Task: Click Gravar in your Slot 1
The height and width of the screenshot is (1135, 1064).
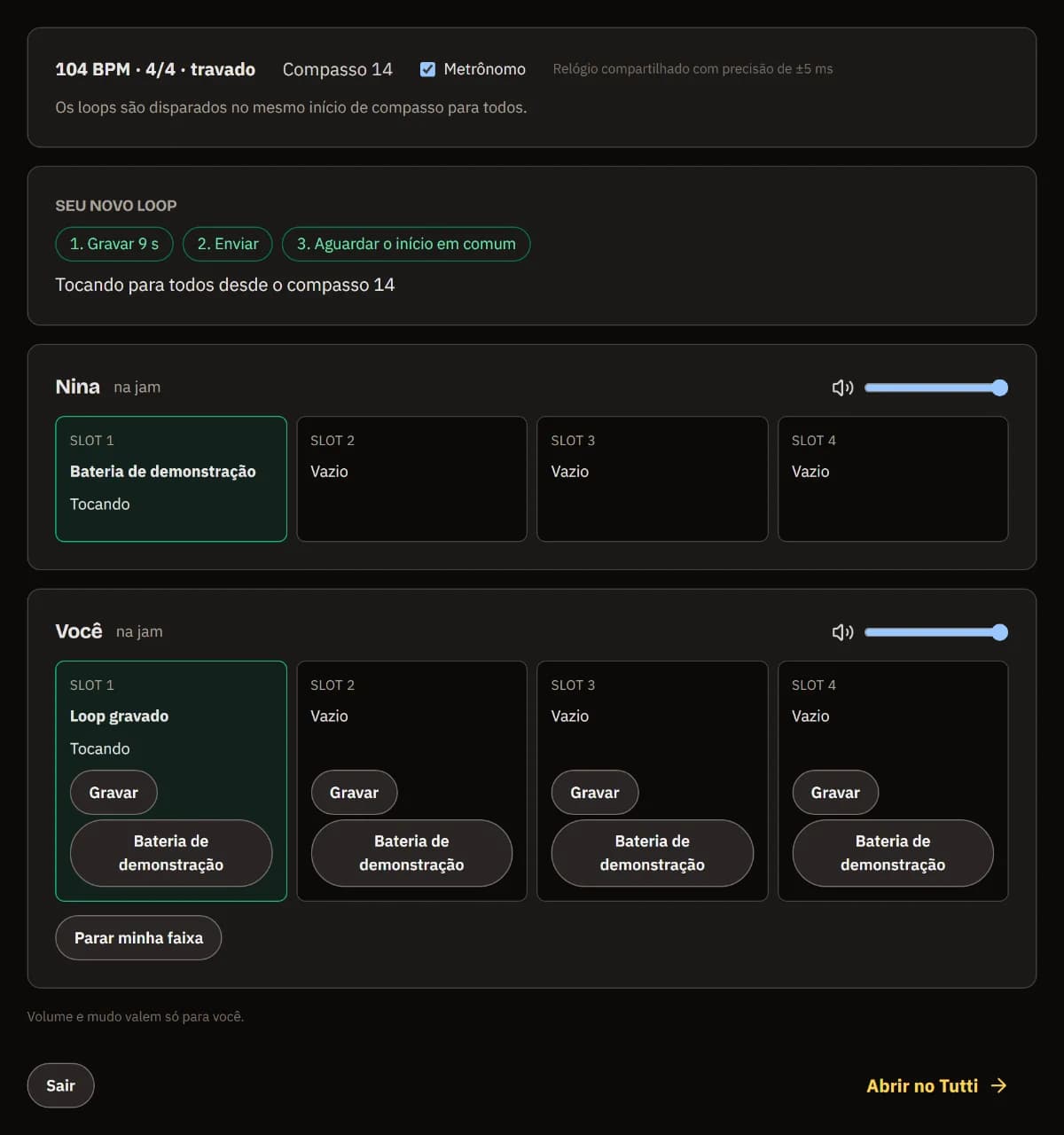Action: pos(113,793)
